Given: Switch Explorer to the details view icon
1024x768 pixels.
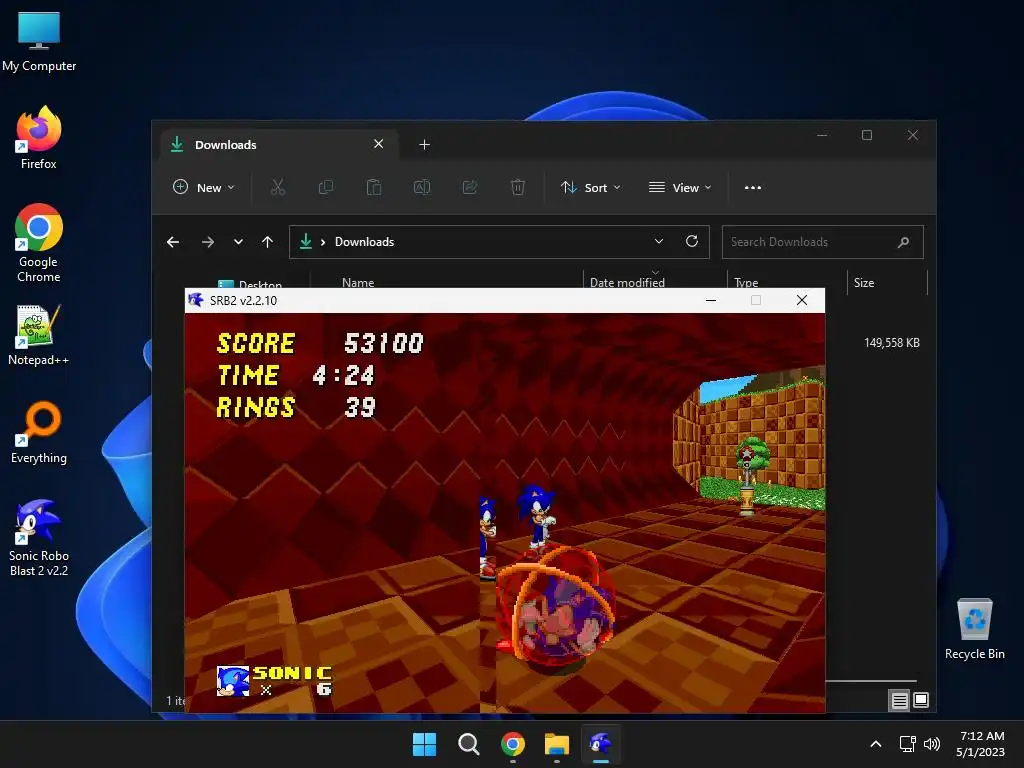Looking at the screenshot, I should tap(899, 701).
